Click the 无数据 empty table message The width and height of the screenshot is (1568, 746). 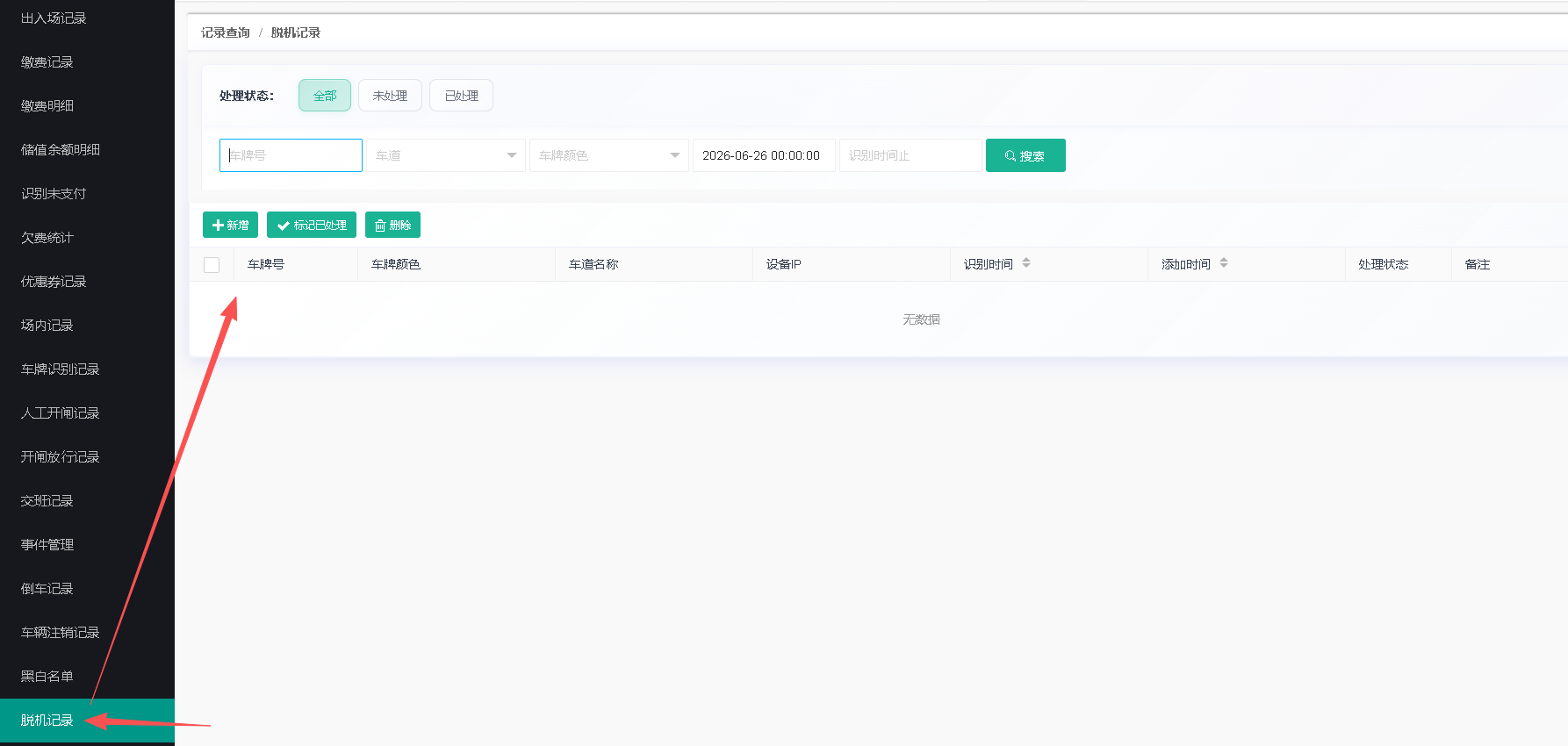921,319
